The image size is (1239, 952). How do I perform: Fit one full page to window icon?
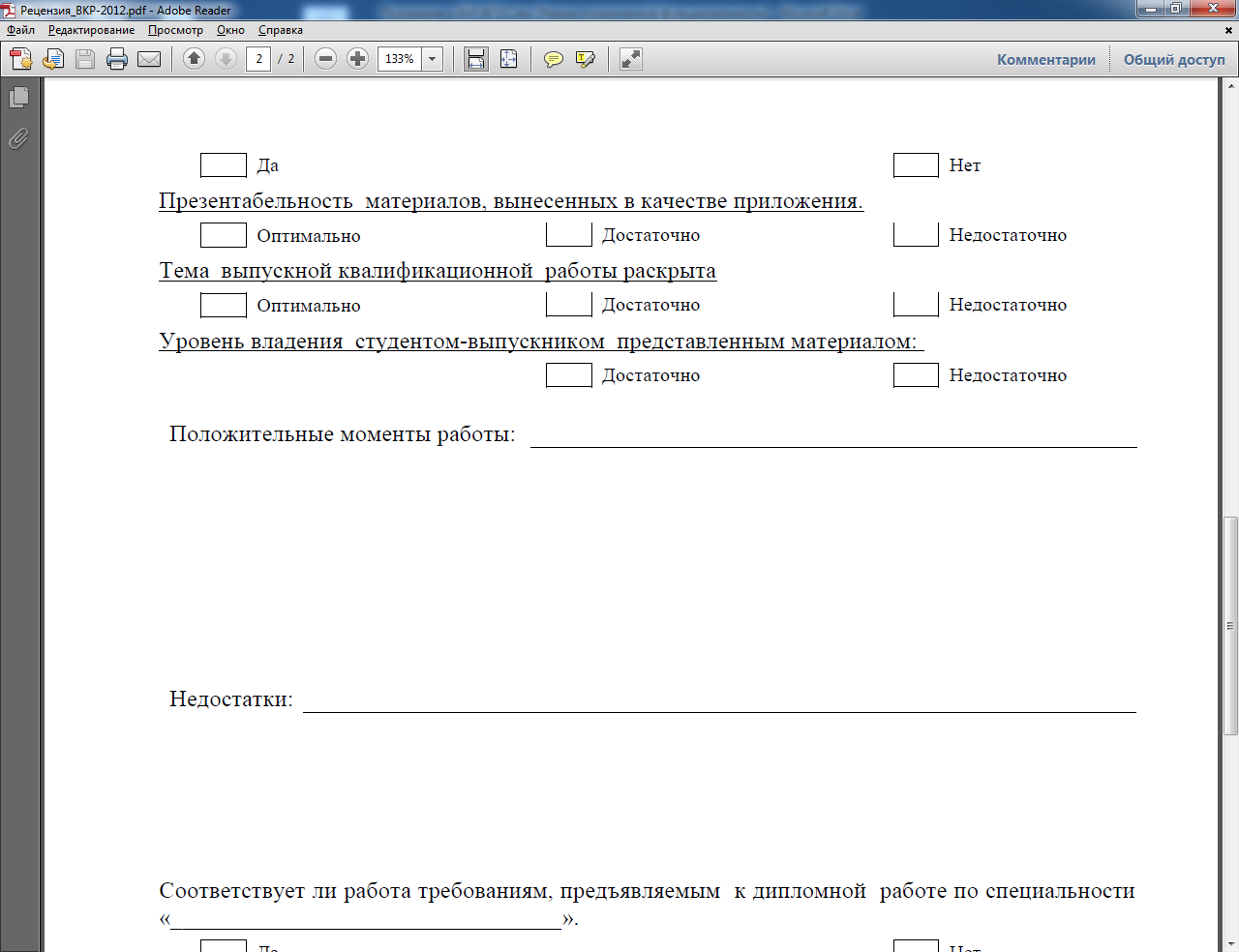tap(508, 59)
